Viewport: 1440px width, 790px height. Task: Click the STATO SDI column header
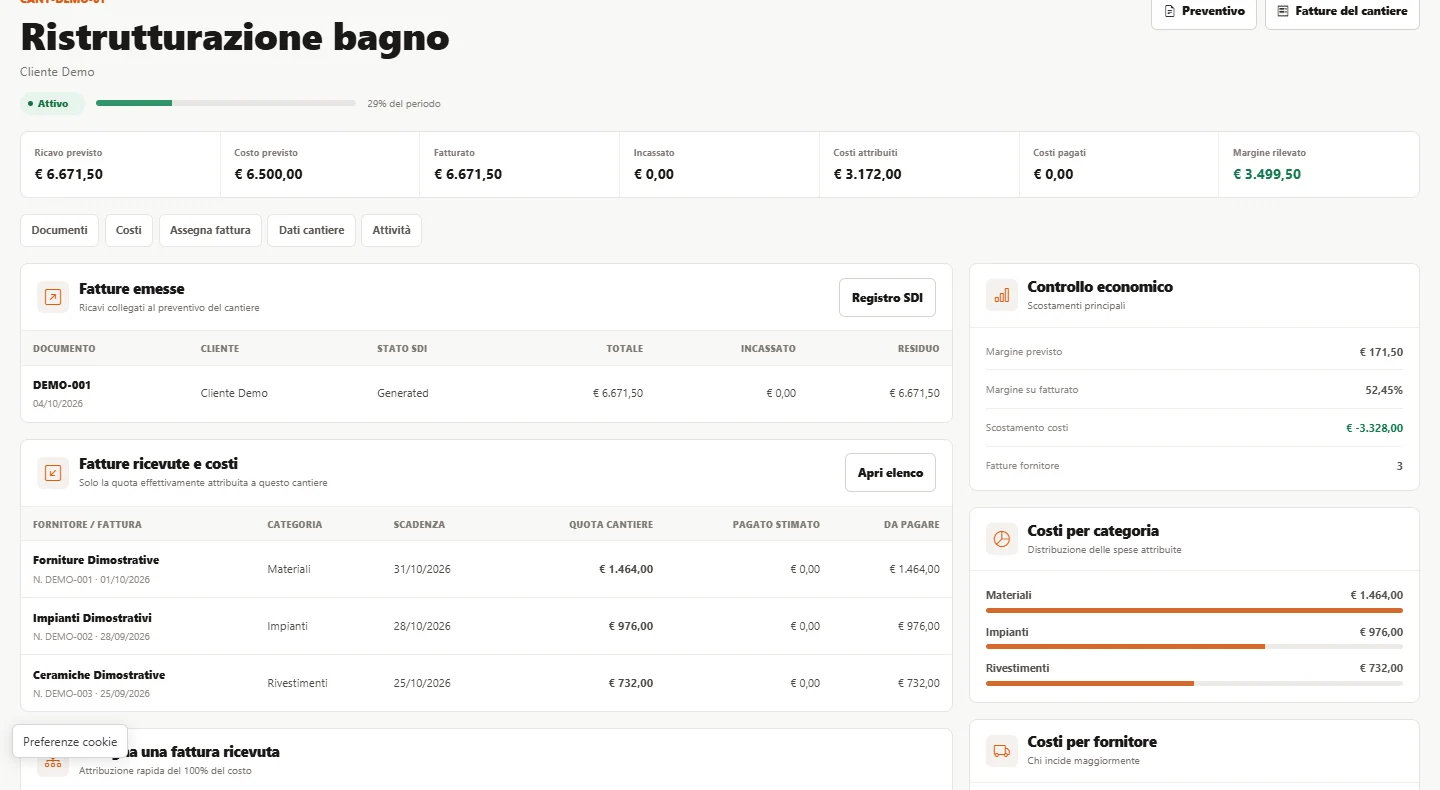point(402,349)
